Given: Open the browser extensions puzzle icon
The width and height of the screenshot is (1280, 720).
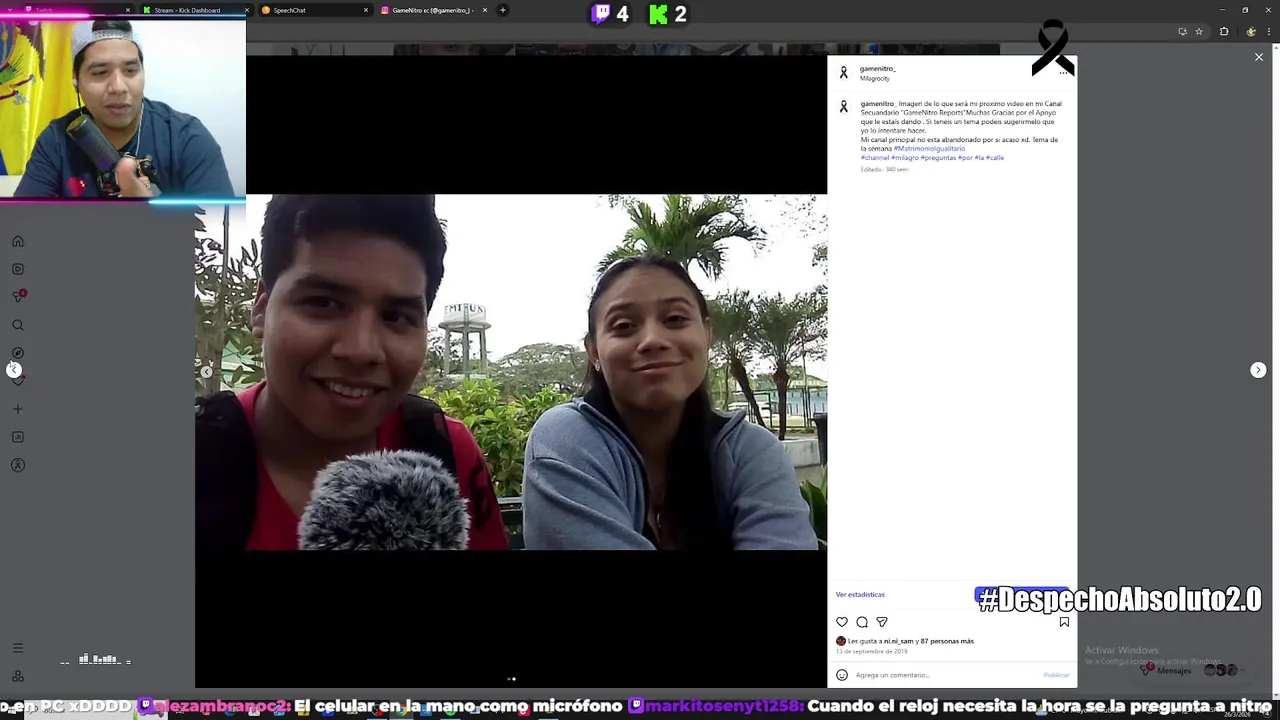Looking at the screenshot, I should click(x=1224, y=31).
